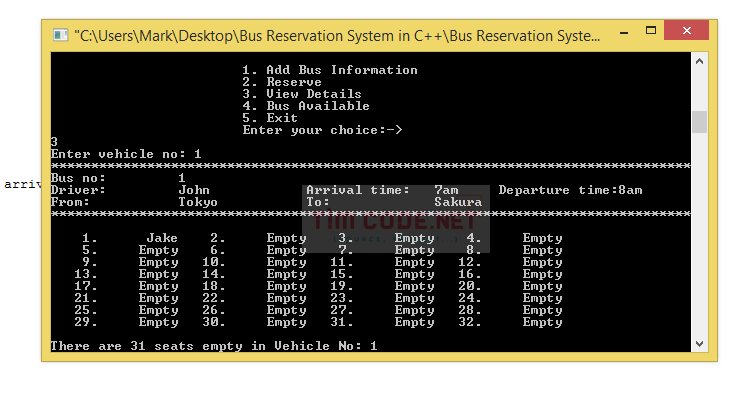The width and height of the screenshot is (752, 397).
Task: Click the 'Empty' entry for seat 22
Action: click(286, 298)
